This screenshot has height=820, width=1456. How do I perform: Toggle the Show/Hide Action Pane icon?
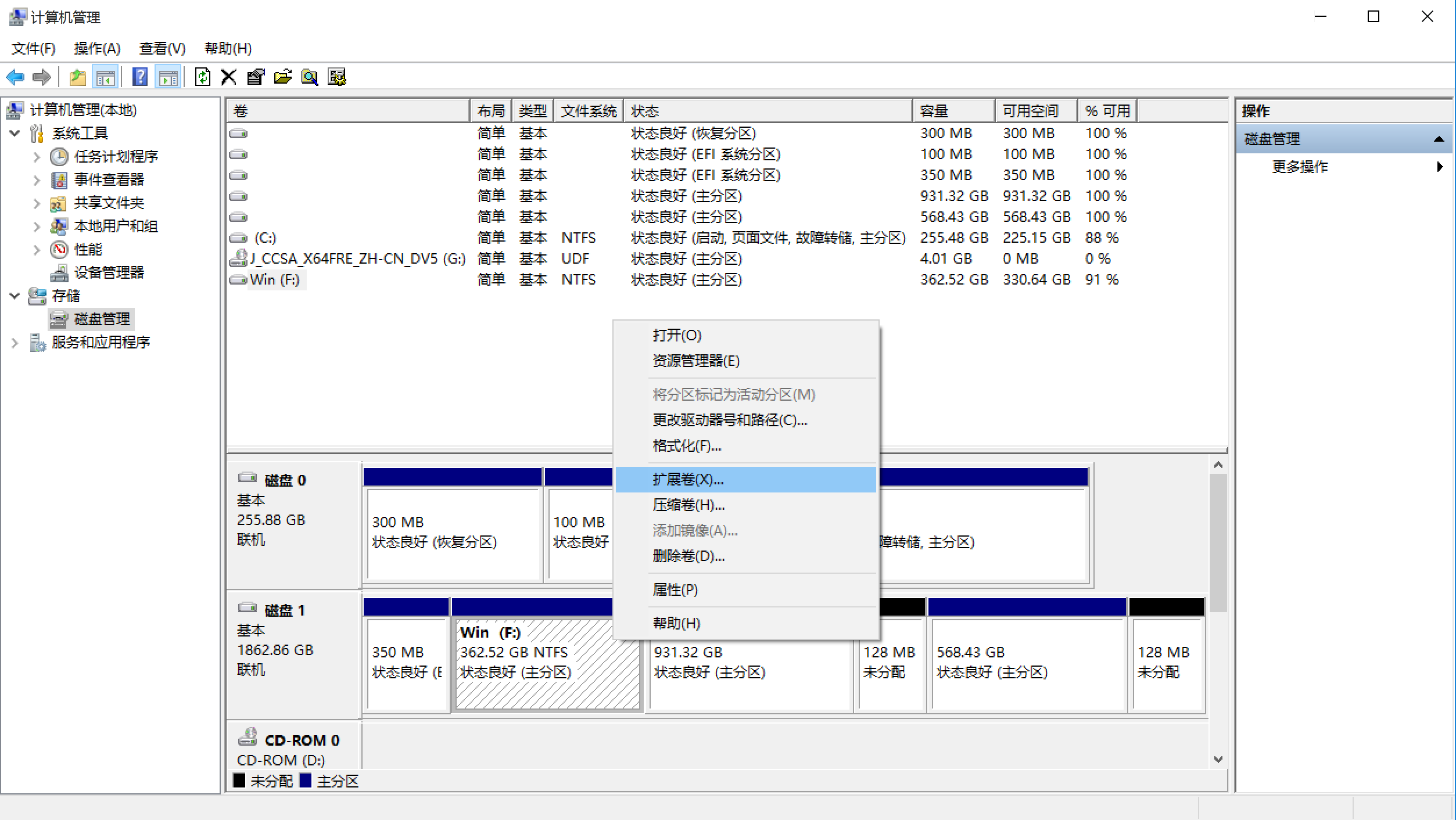click(168, 77)
